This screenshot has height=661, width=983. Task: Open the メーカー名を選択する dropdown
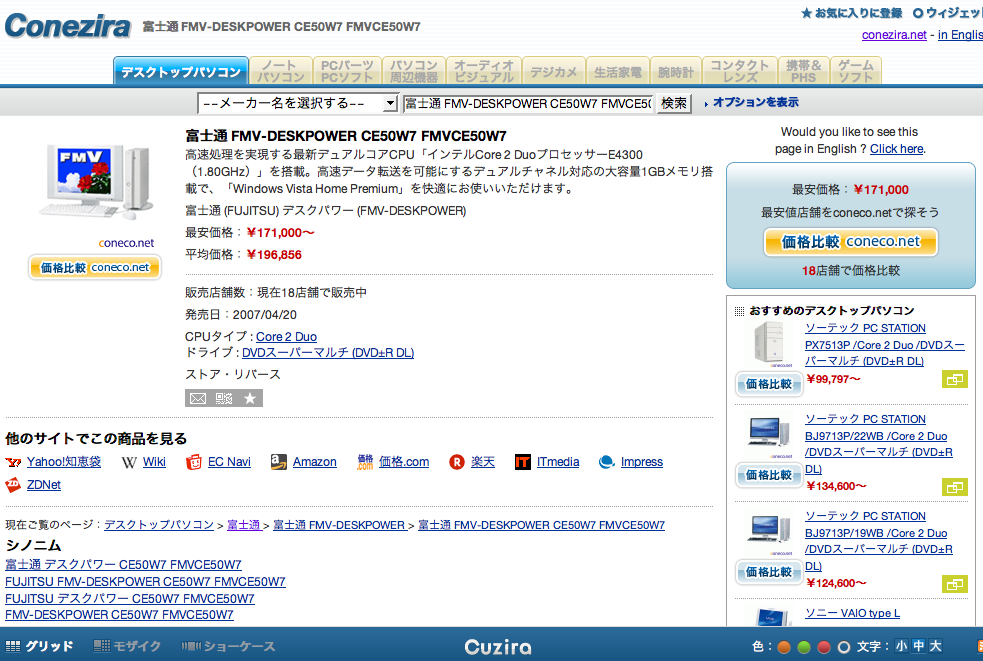coord(298,103)
